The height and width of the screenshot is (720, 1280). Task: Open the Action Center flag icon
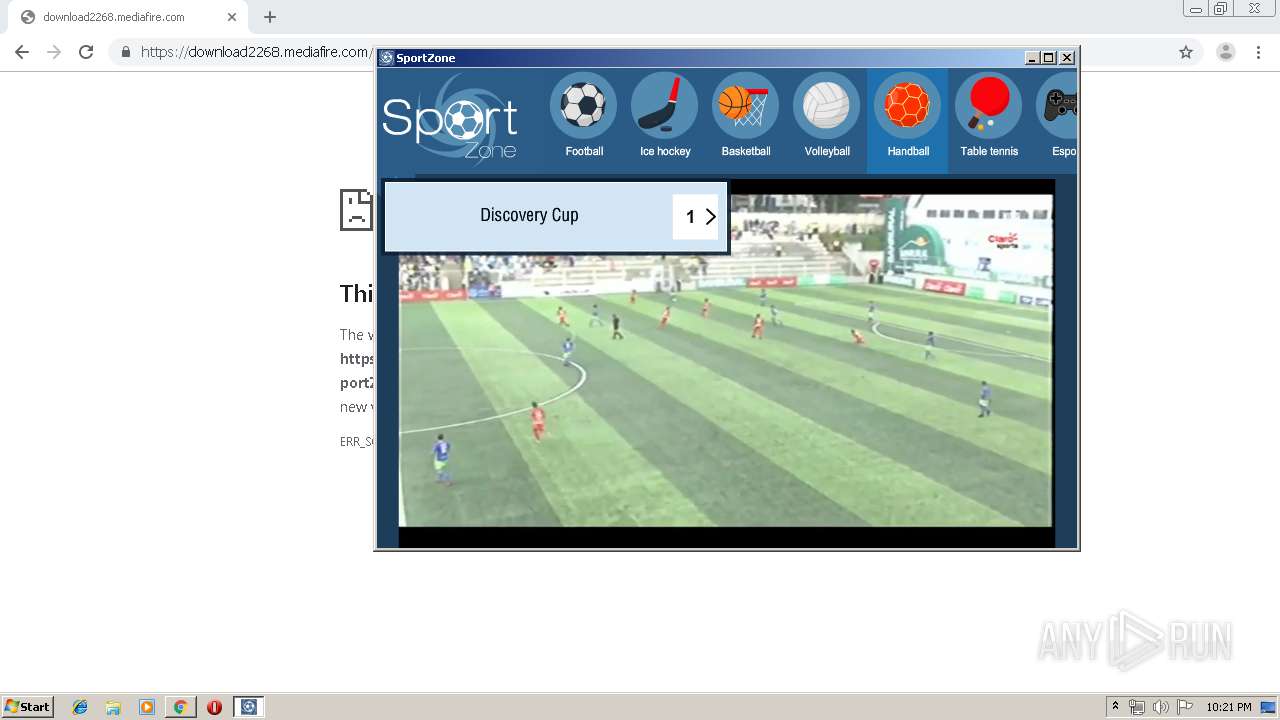[x=1185, y=707]
